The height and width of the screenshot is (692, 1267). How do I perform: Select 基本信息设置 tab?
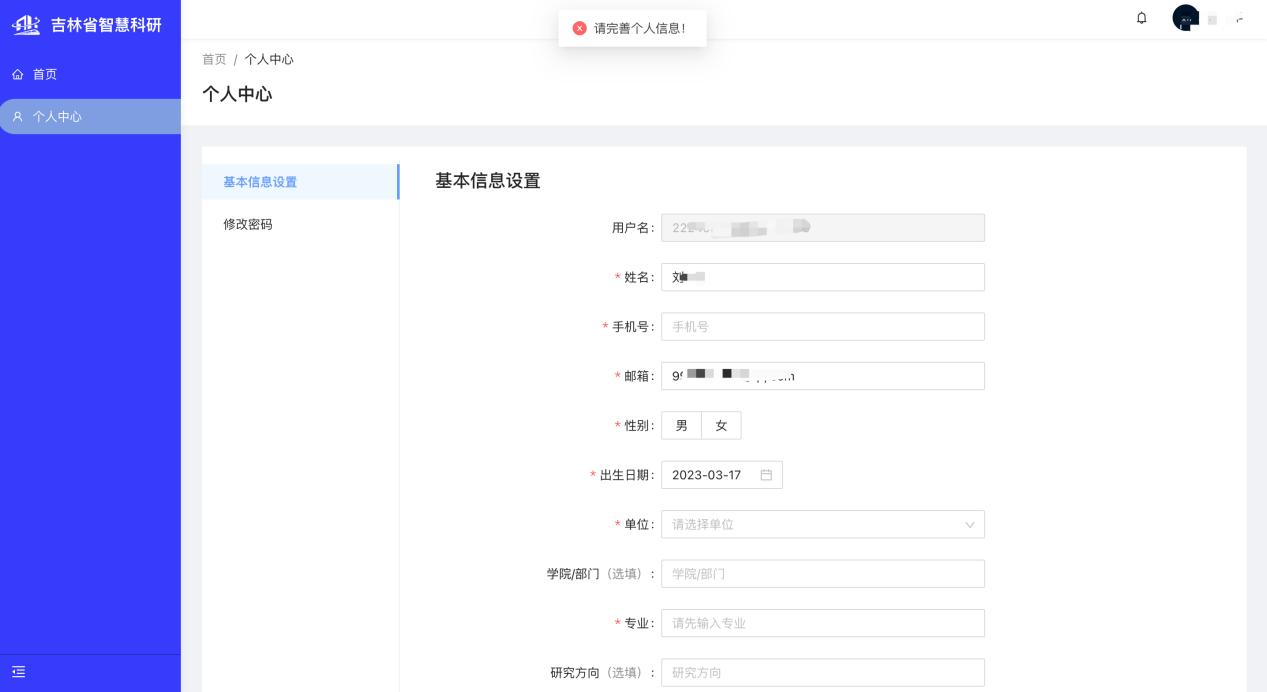pyautogui.click(x=260, y=182)
